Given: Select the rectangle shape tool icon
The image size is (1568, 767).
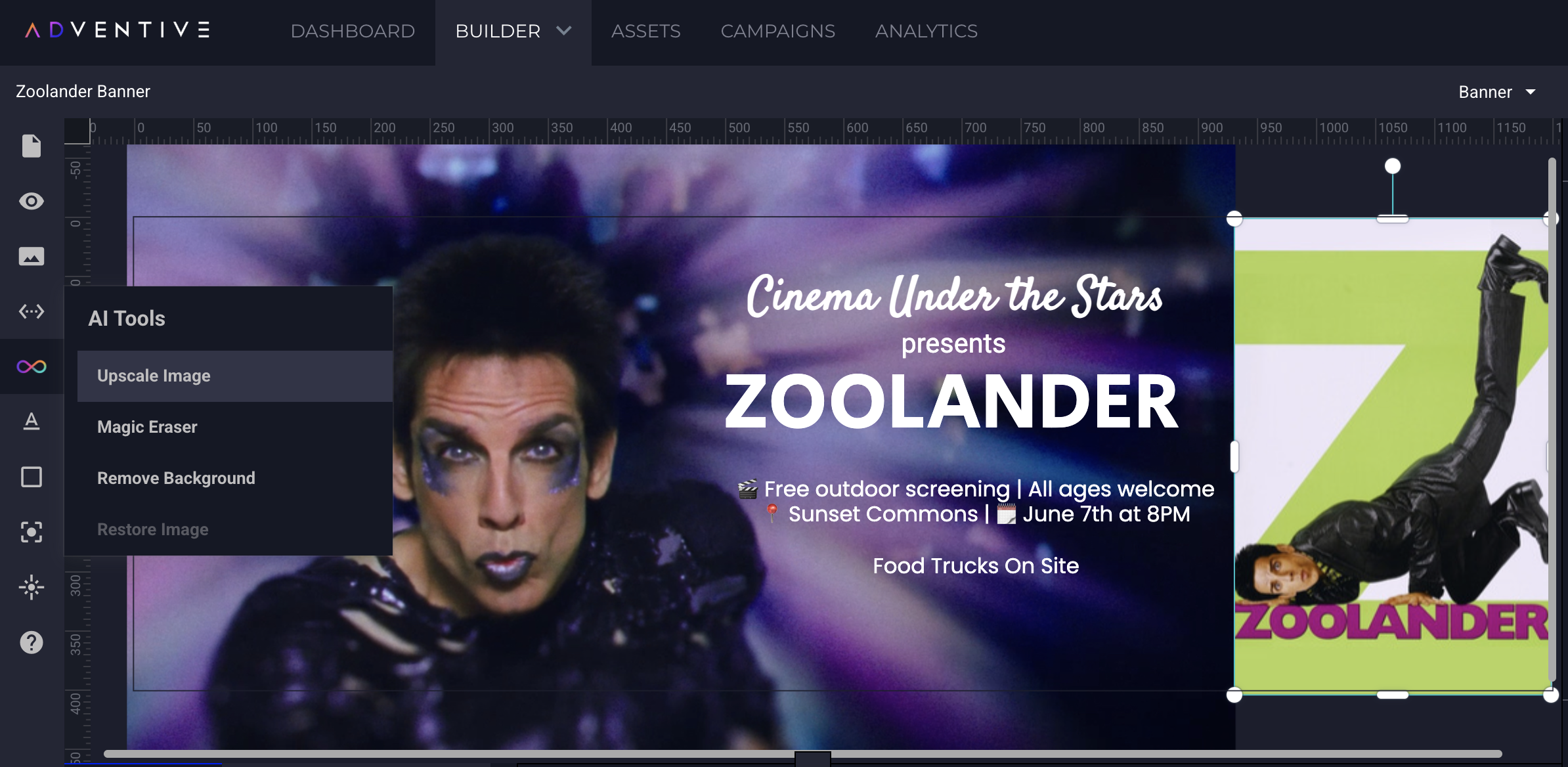Looking at the screenshot, I should 32,477.
